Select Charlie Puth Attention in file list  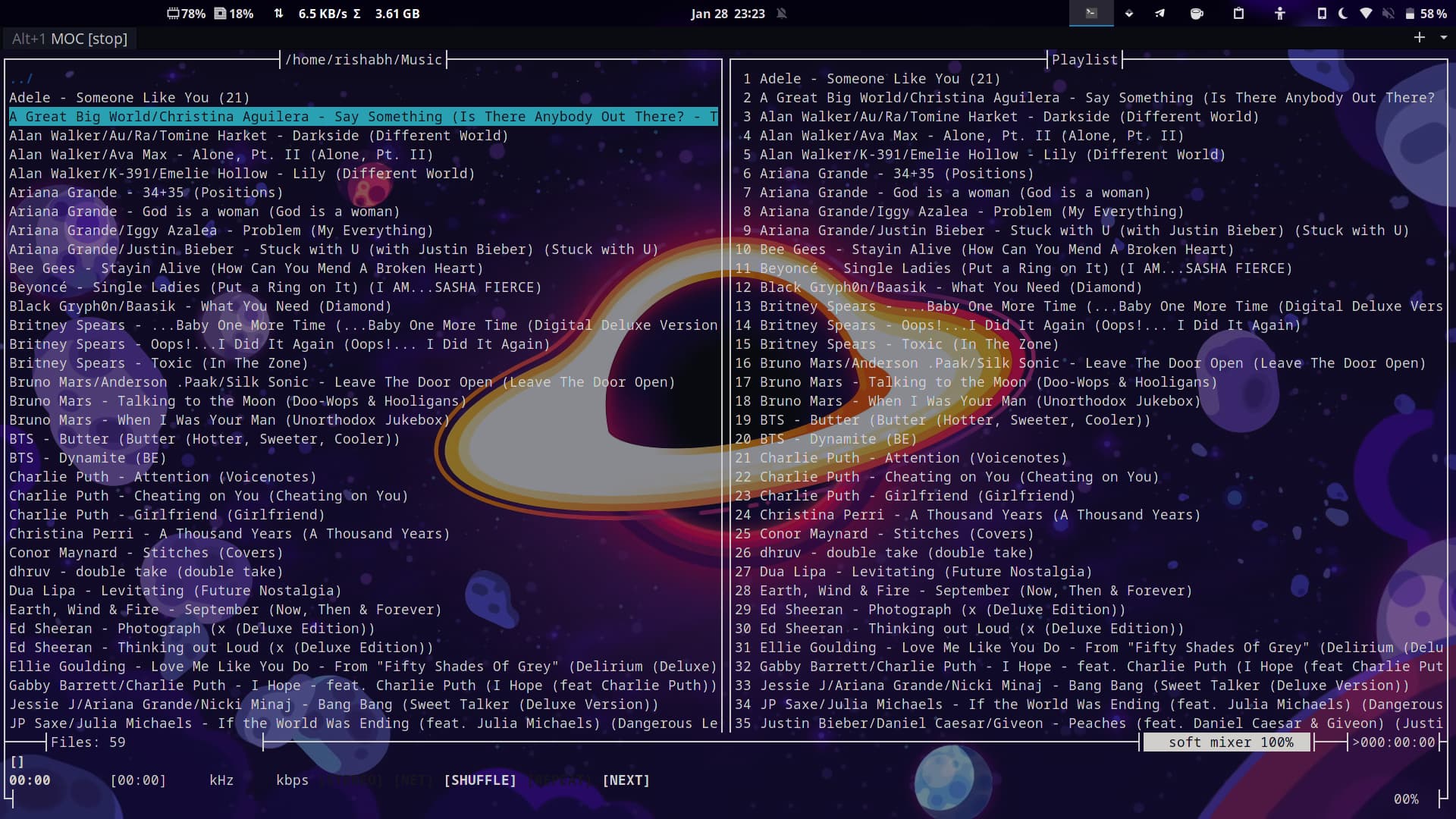pos(162,477)
